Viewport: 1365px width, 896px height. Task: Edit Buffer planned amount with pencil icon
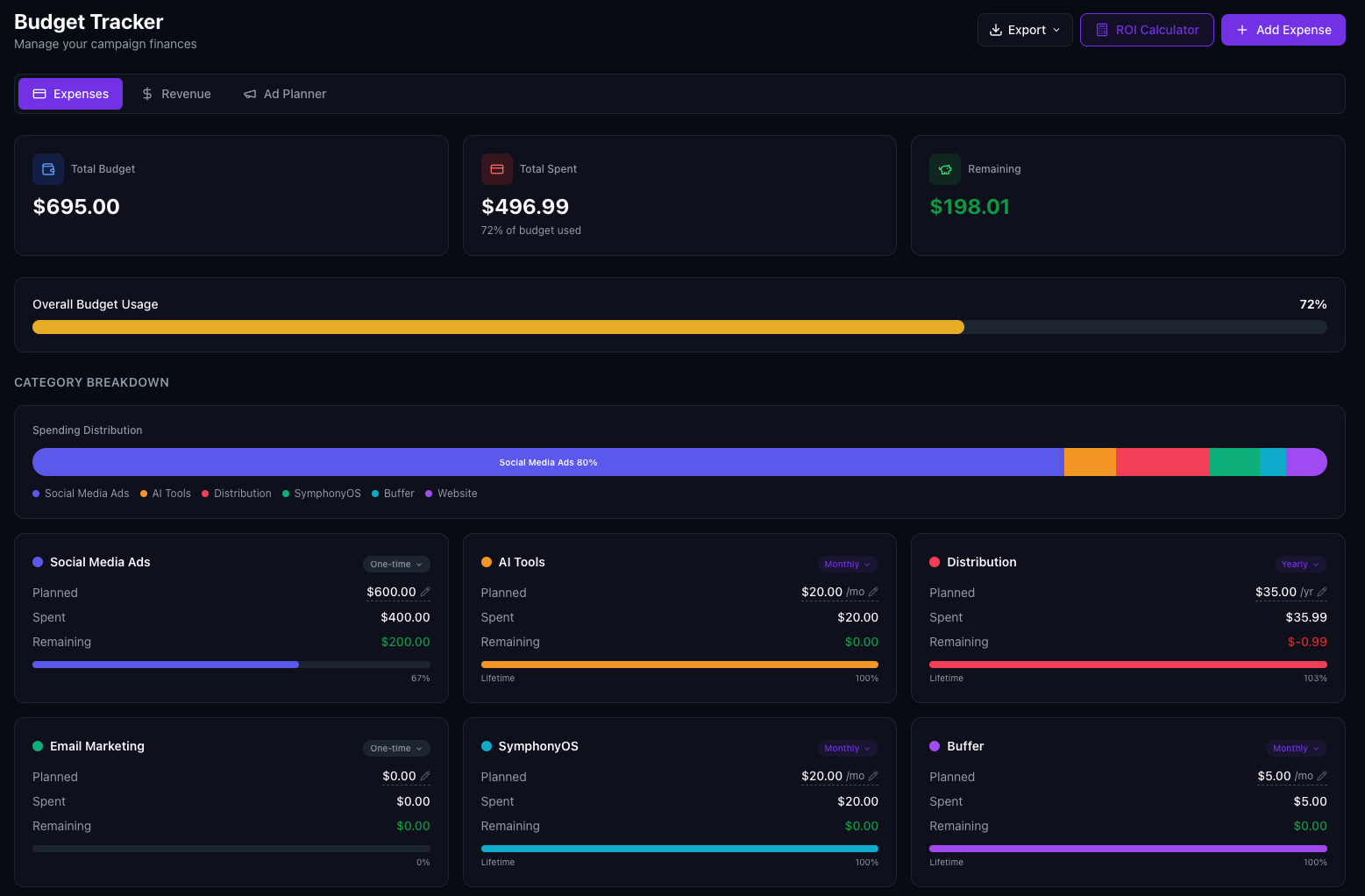pyautogui.click(x=1321, y=777)
